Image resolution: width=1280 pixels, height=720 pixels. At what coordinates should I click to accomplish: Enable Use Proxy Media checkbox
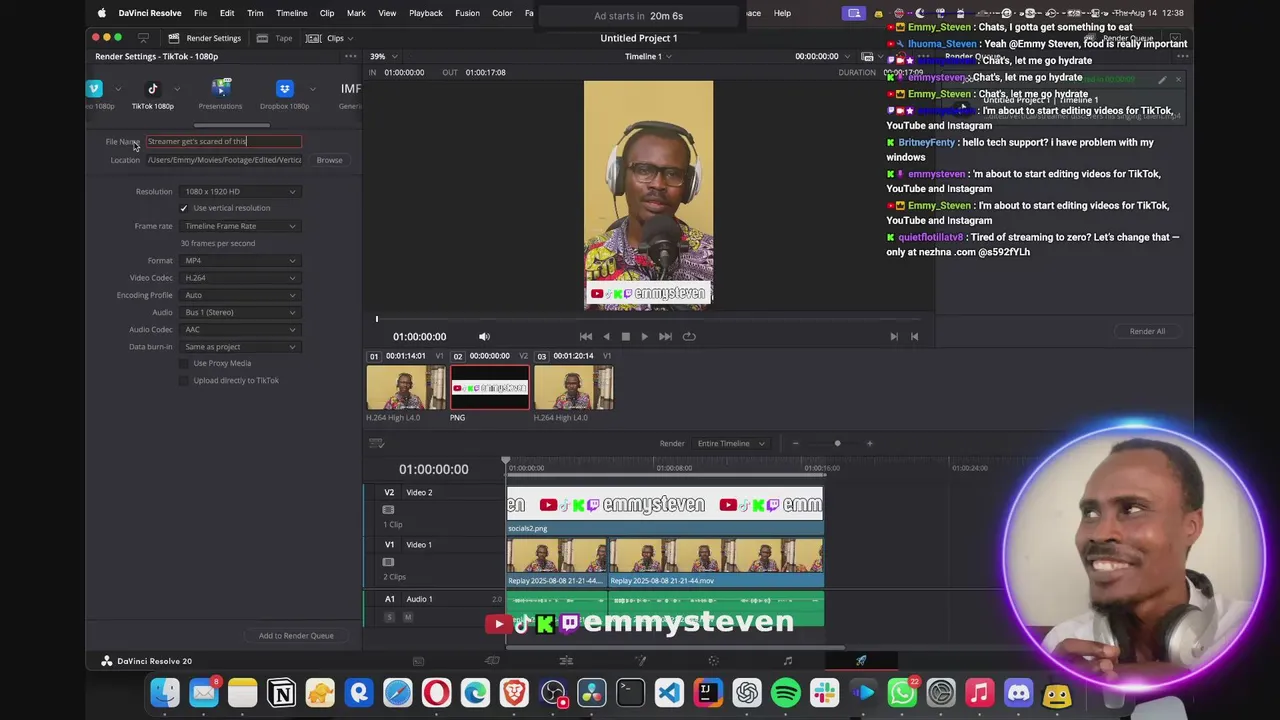[183, 364]
